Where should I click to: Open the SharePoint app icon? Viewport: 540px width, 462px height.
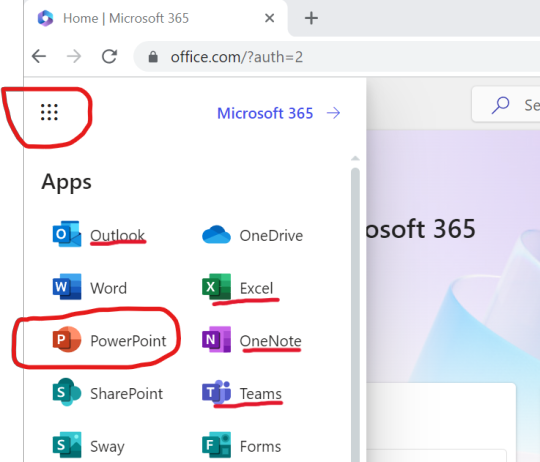click(67, 392)
